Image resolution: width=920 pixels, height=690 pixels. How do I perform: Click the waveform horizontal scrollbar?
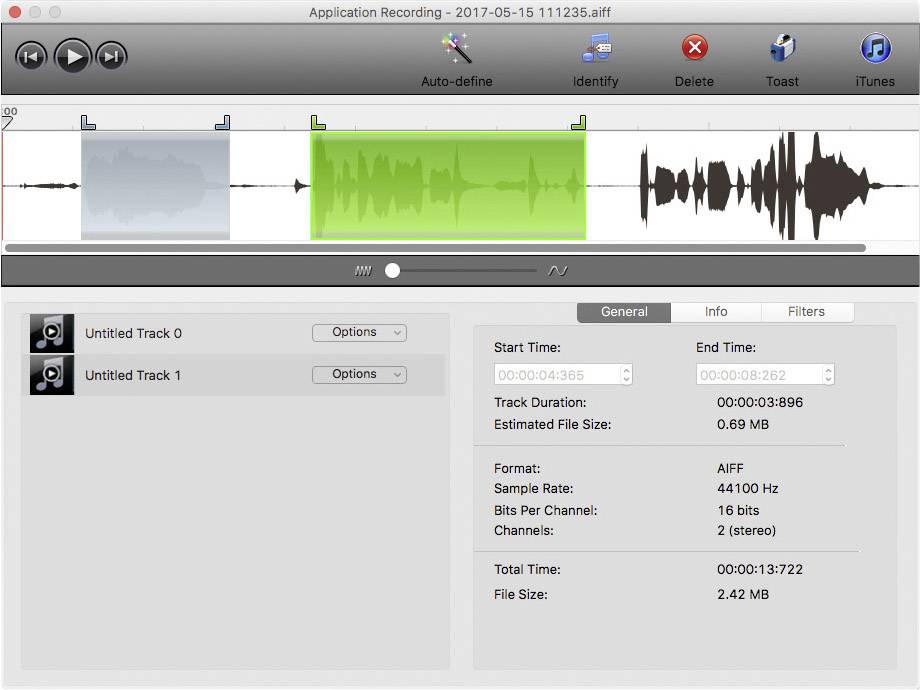pos(435,248)
